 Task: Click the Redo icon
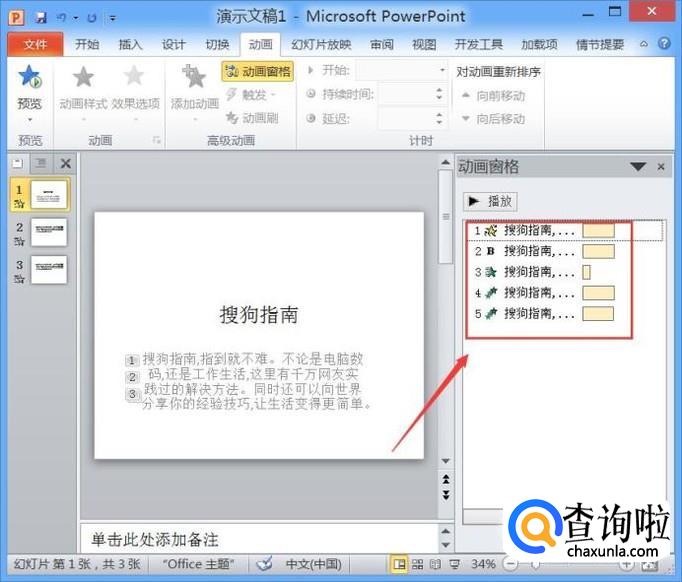(x=91, y=18)
